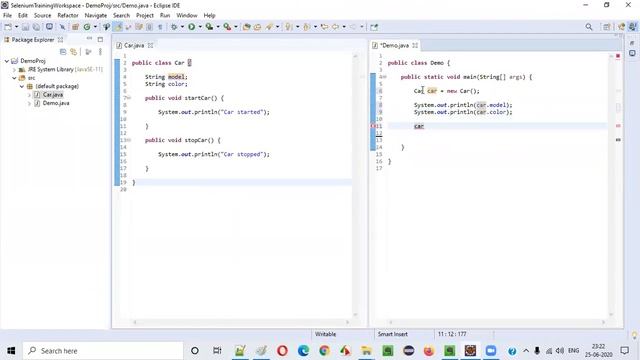The height and width of the screenshot is (360, 640).
Task: Open dropdown arrow next to New button
Action: tap(16, 27)
